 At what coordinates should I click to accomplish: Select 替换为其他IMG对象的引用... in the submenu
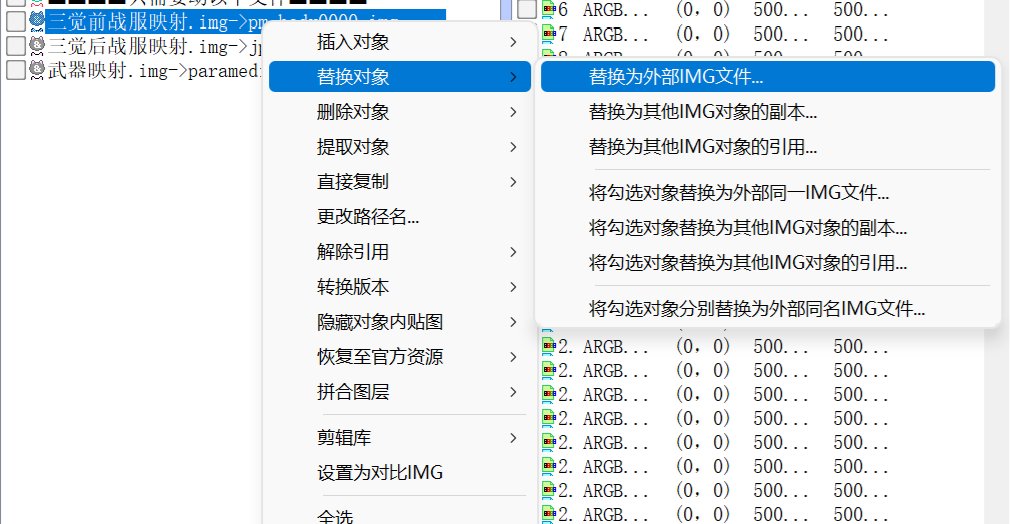coord(703,147)
